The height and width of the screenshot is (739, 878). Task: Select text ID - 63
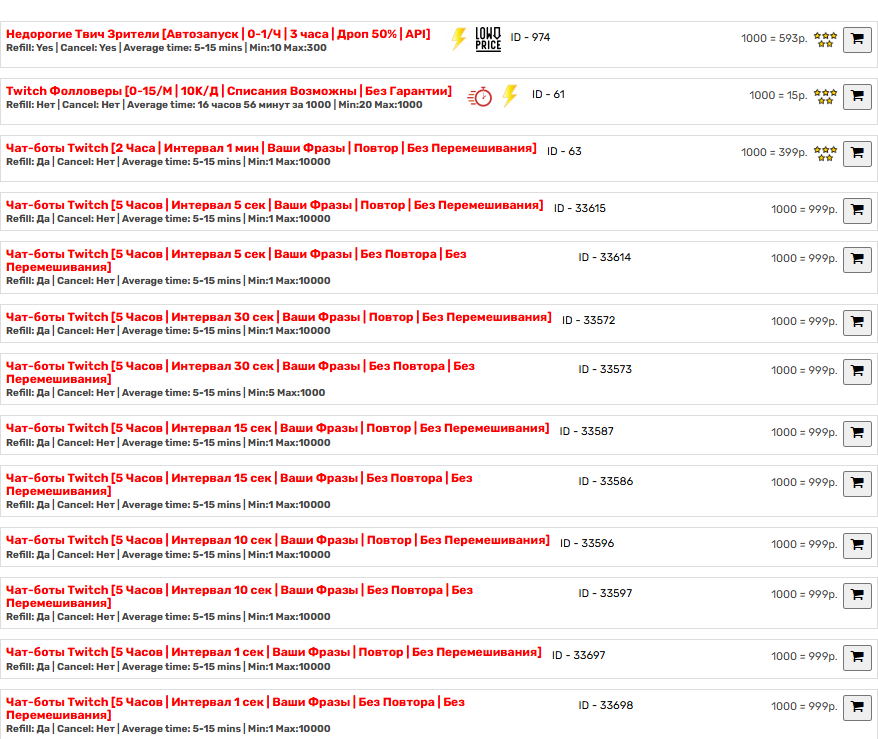(x=564, y=152)
